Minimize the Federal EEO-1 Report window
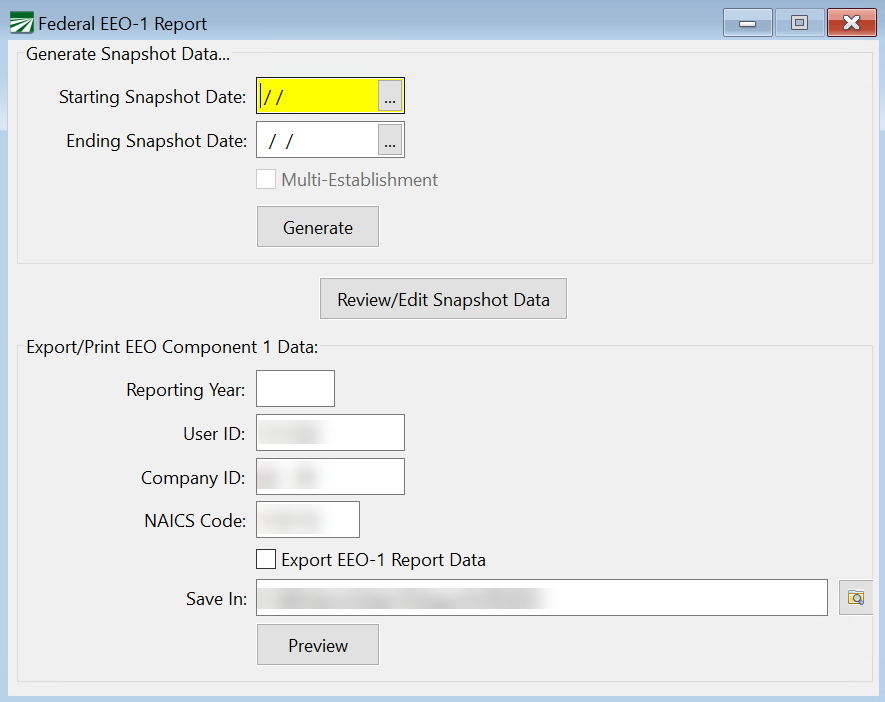Viewport: 885px width, 702px height. (747, 22)
